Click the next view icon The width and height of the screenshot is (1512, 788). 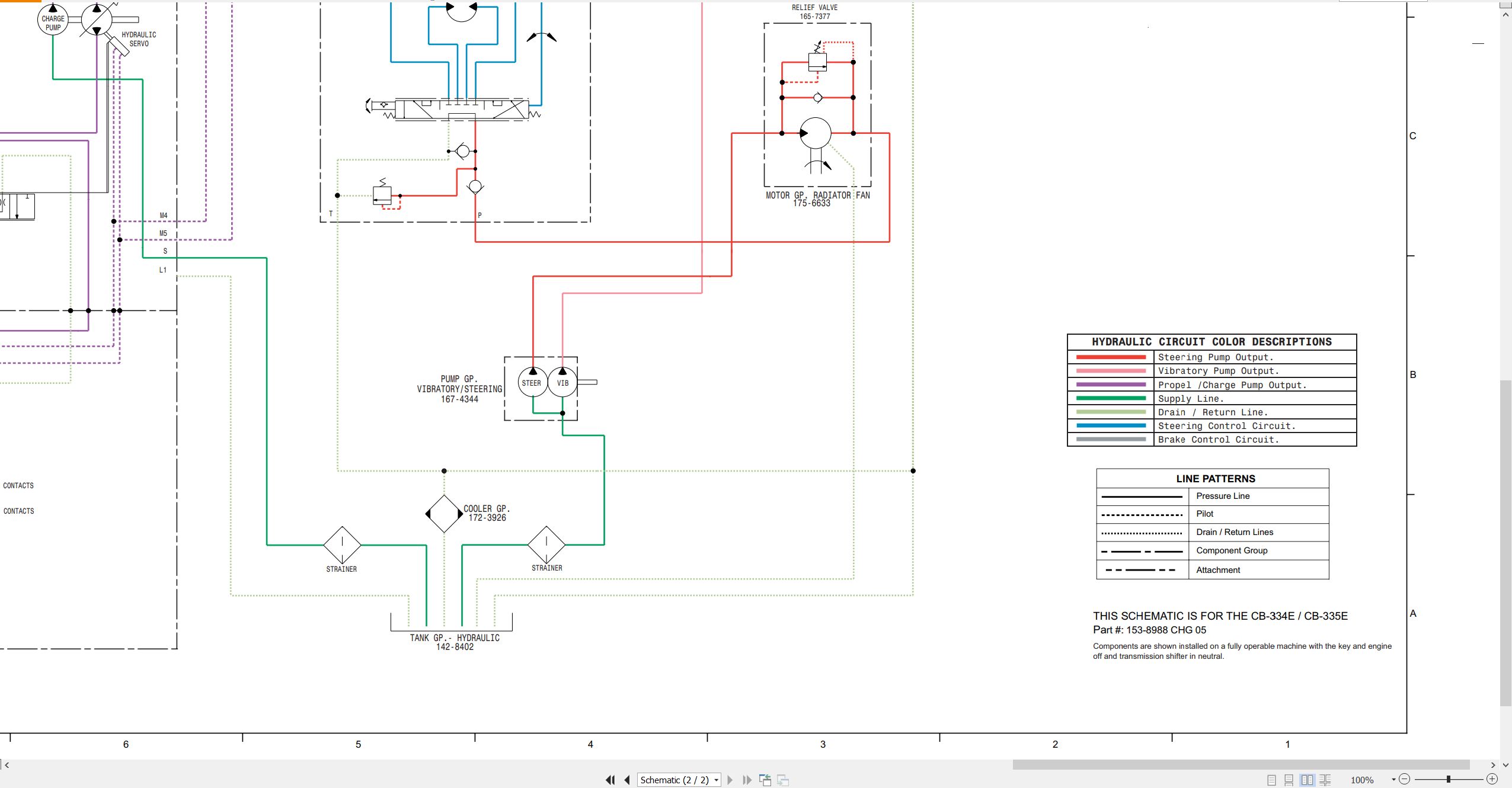pyautogui.click(x=783, y=780)
